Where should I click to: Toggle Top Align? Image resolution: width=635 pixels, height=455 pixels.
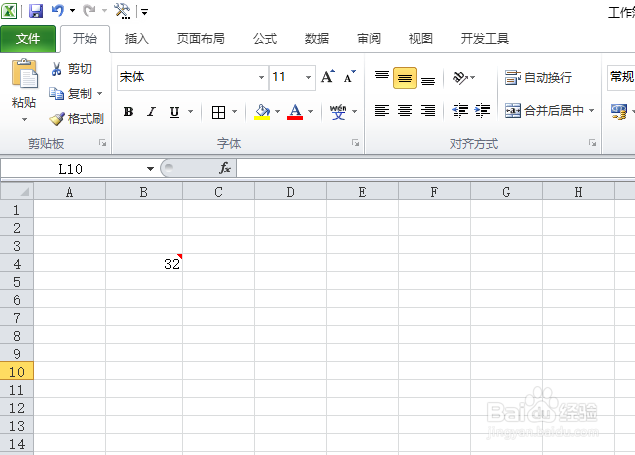381,77
